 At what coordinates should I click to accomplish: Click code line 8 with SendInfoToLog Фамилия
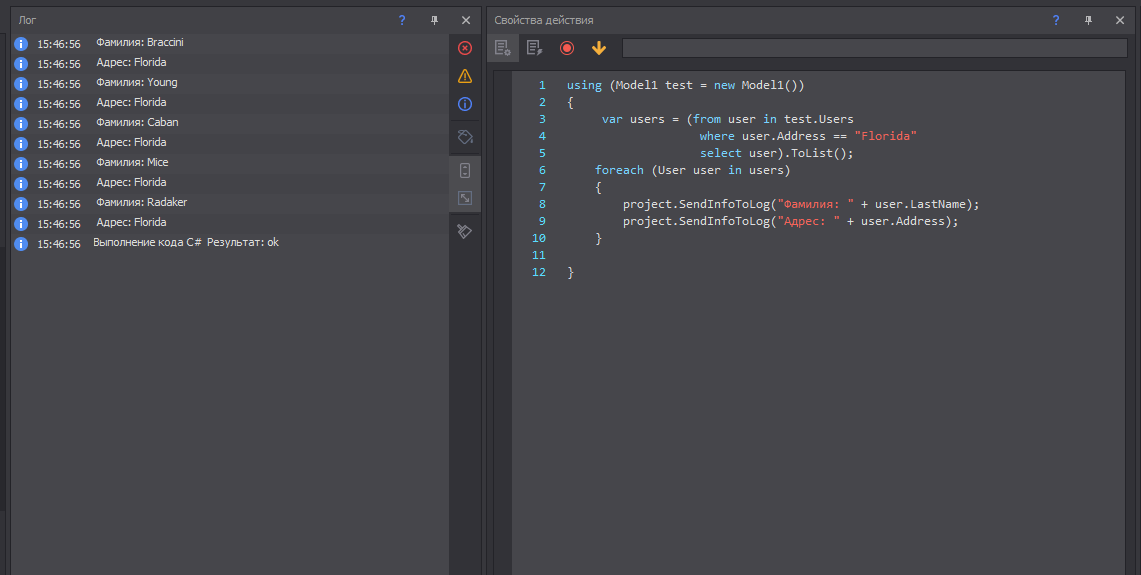coord(800,204)
